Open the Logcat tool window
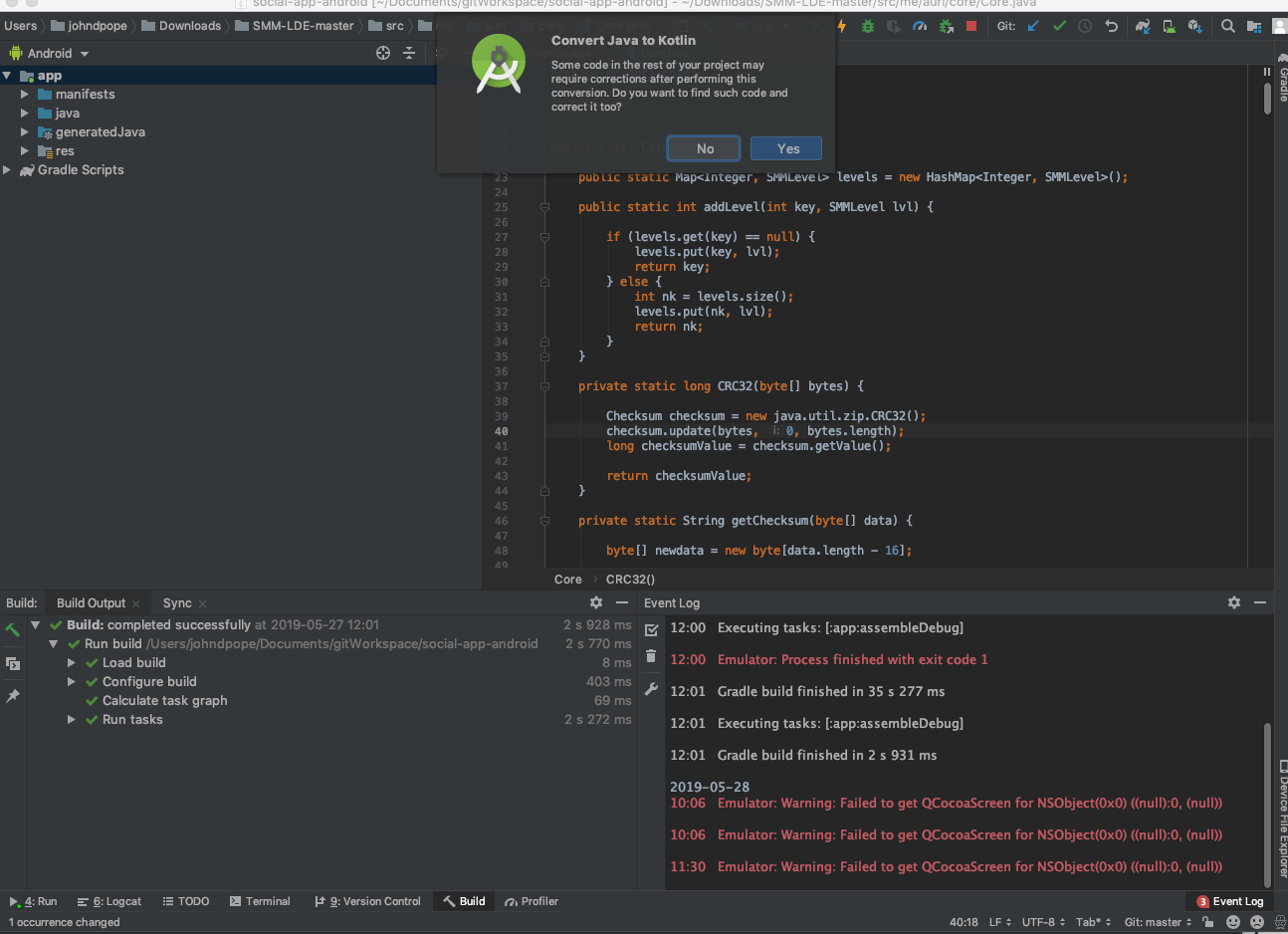Screen dimensions: 1288x934 click(109, 901)
